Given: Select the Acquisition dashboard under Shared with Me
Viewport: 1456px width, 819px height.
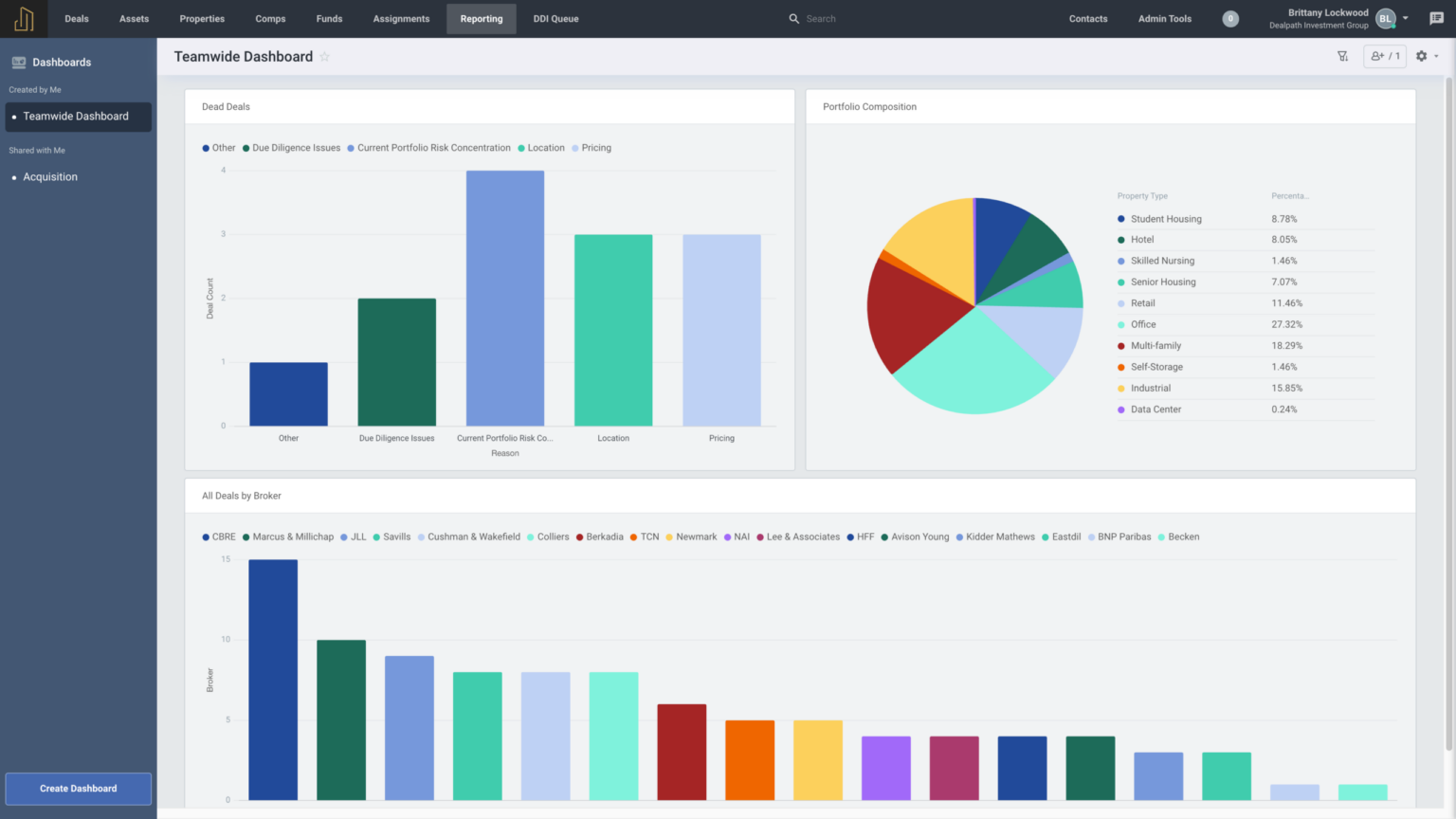Looking at the screenshot, I should click(50, 176).
